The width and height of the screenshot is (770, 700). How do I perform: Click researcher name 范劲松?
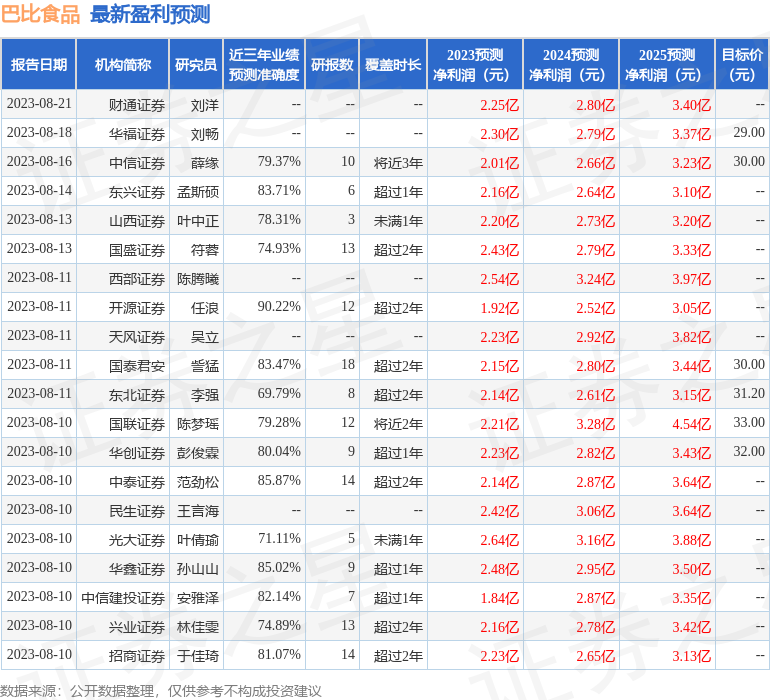(198, 482)
